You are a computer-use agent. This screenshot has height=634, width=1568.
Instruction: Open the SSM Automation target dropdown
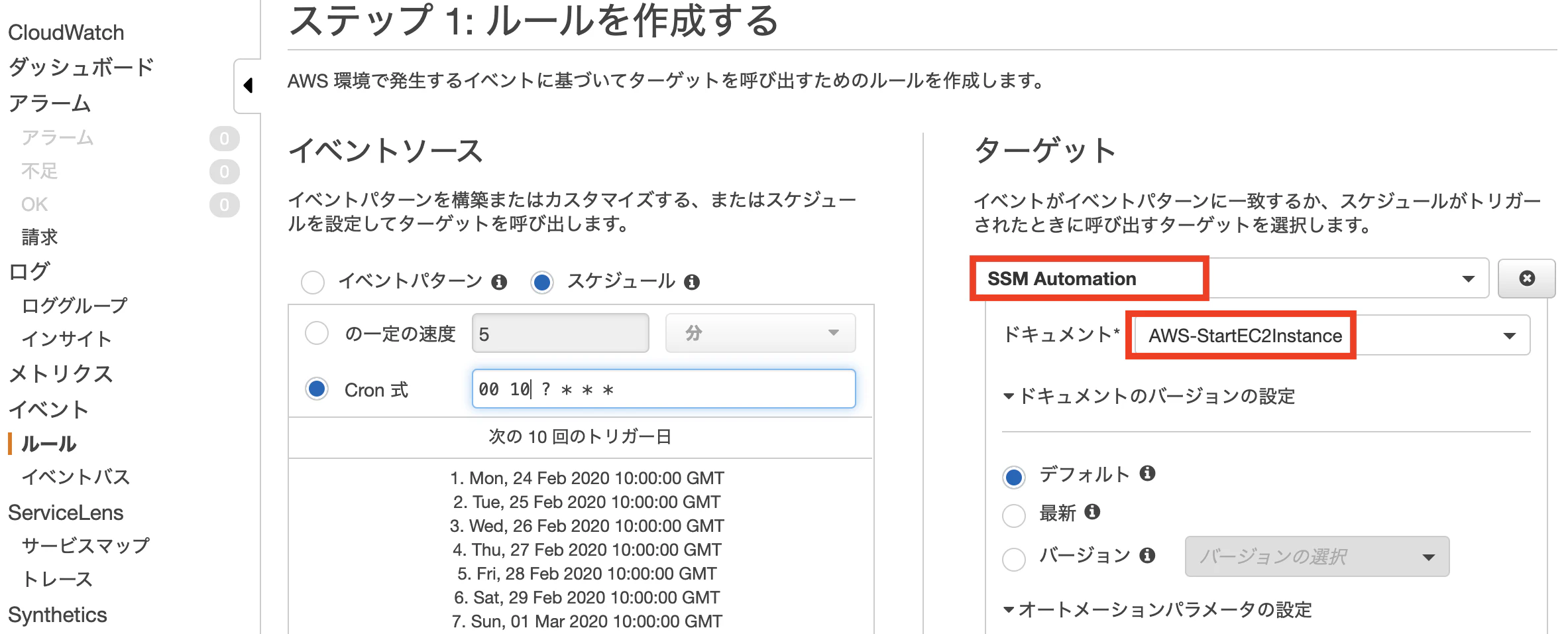tap(1231, 279)
